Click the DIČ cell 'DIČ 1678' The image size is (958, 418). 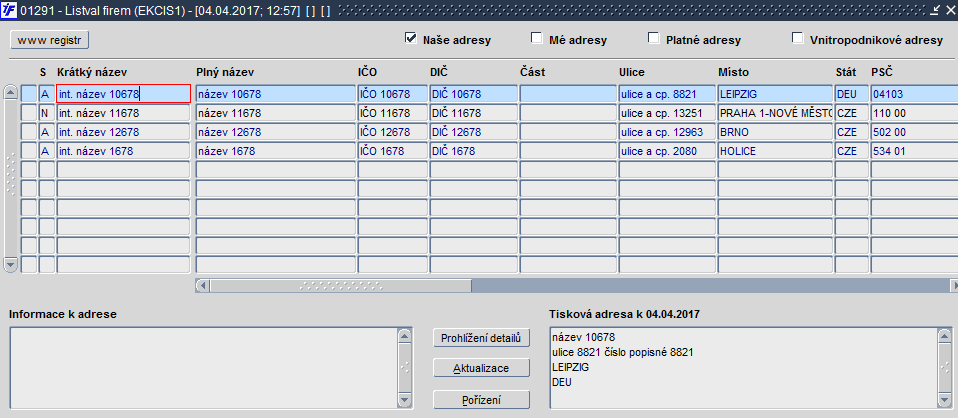(474, 151)
